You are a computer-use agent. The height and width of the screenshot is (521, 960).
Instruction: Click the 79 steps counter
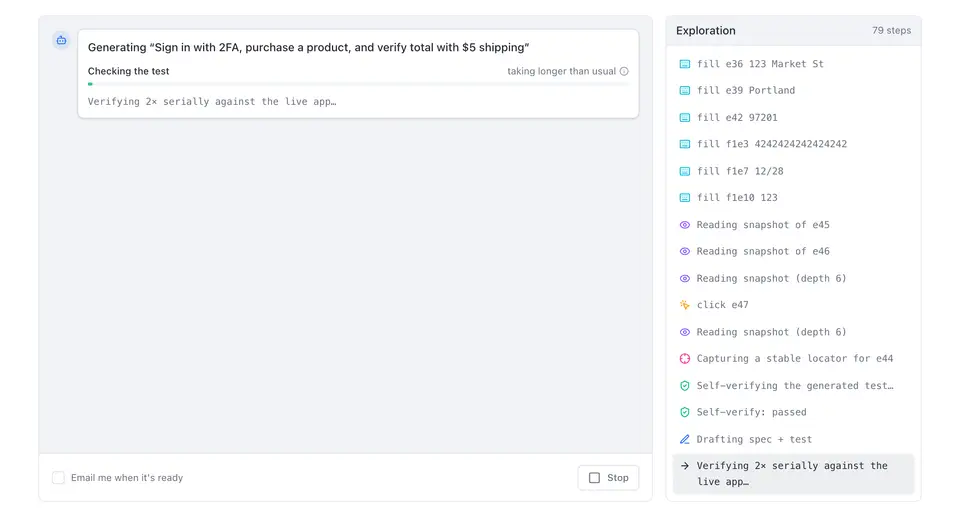pyautogui.click(x=891, y=31)
